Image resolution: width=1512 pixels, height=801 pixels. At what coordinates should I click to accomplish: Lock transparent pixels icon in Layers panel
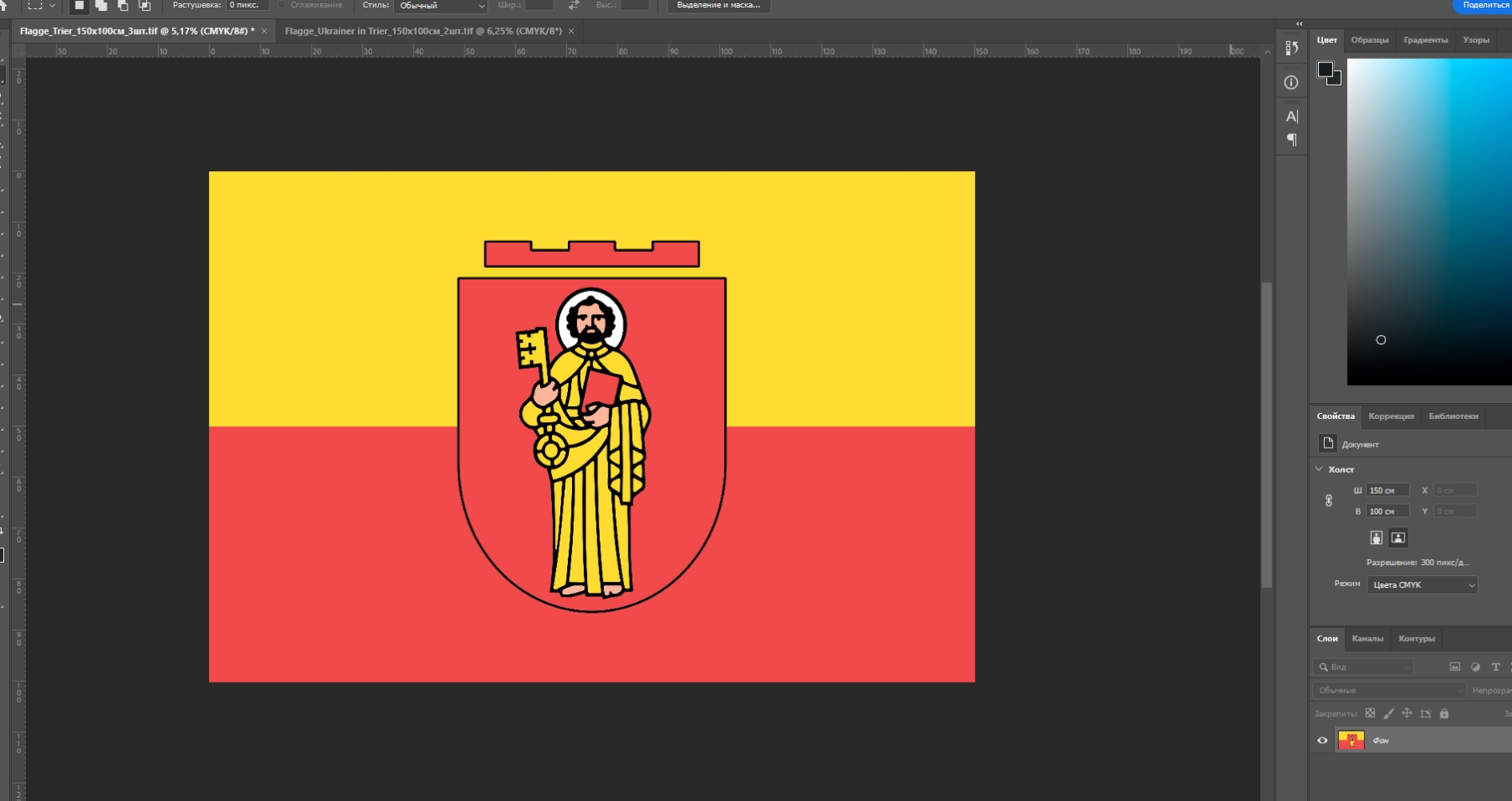pos(1370,714)
